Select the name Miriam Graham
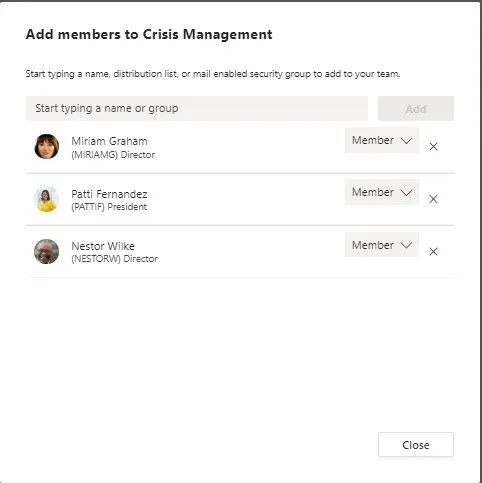The height and width of the screenshot is (483, 482). 109,141
